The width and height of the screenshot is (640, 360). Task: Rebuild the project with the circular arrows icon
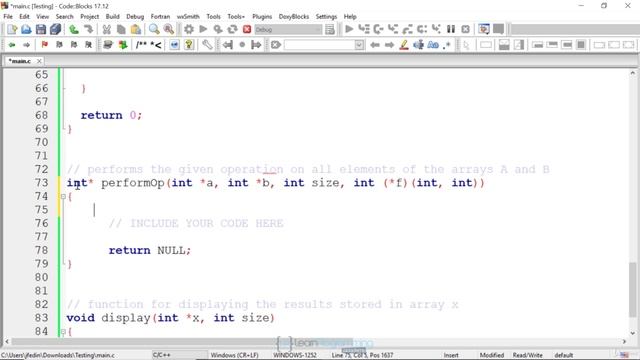(232, 29)
